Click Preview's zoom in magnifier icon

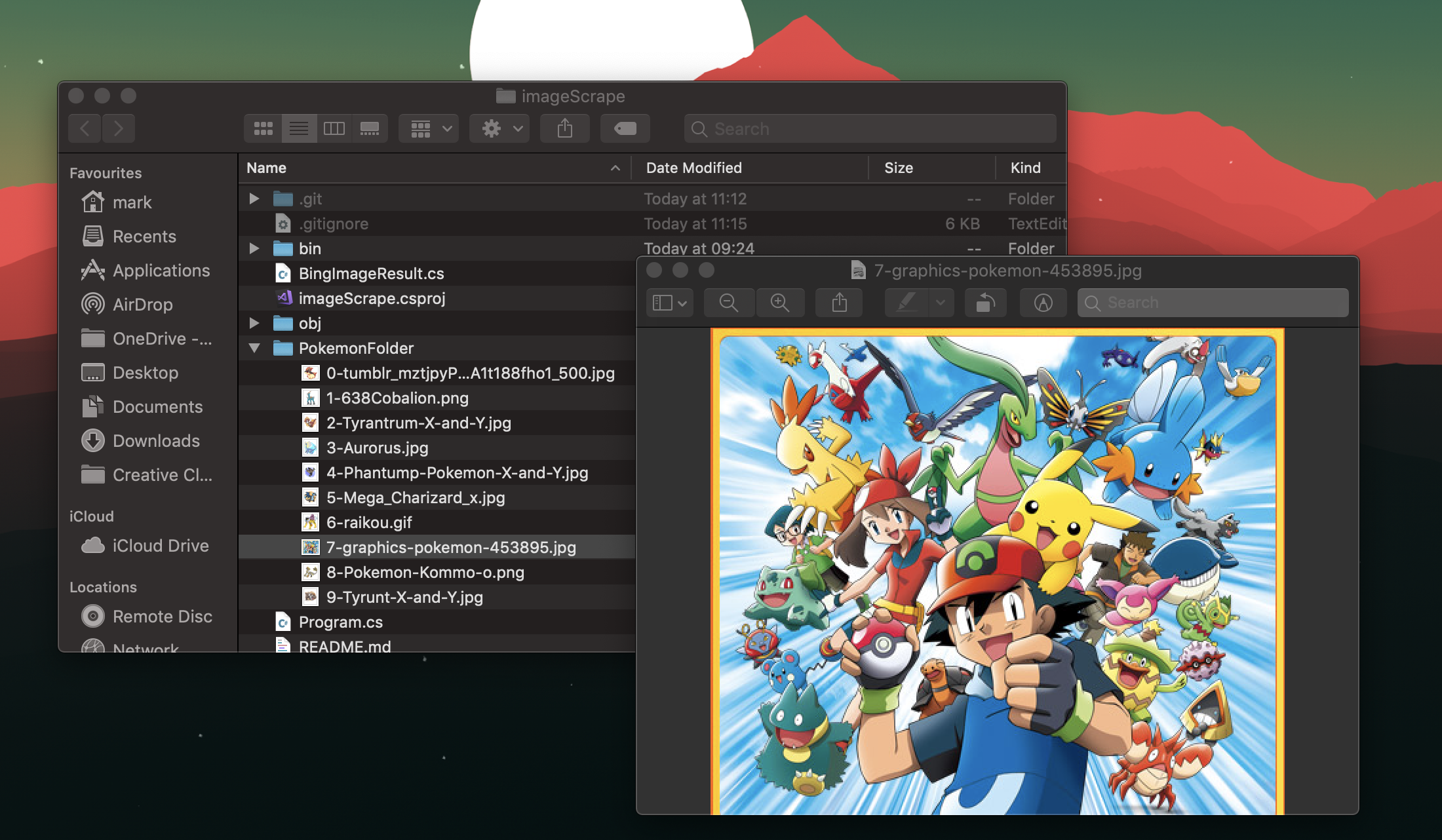tap(779, 303)
